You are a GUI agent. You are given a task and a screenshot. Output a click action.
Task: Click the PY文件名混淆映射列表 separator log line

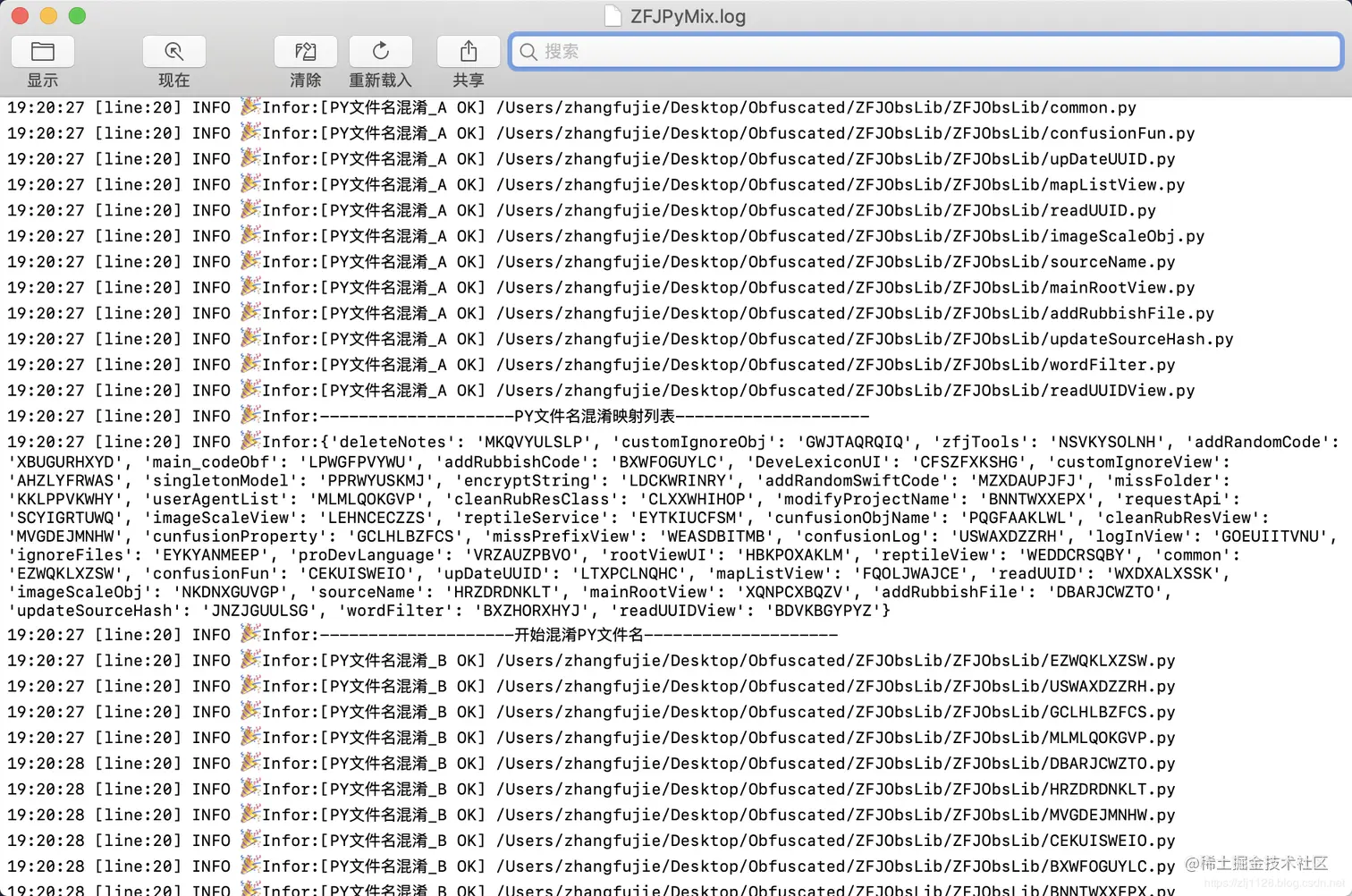(x=438, y=417)
